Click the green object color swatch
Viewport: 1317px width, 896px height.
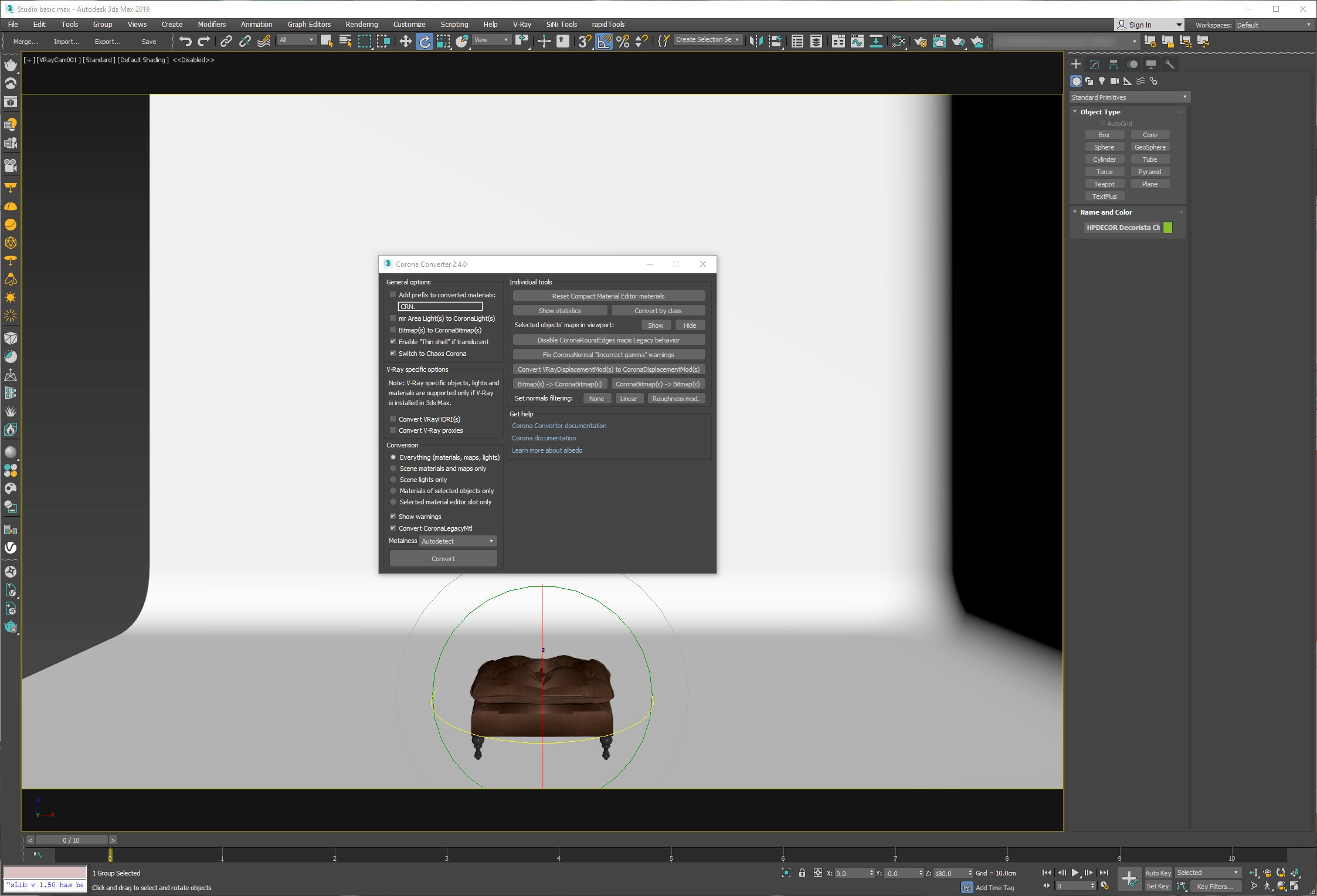pyautogui.click(x=1167, y=228)
